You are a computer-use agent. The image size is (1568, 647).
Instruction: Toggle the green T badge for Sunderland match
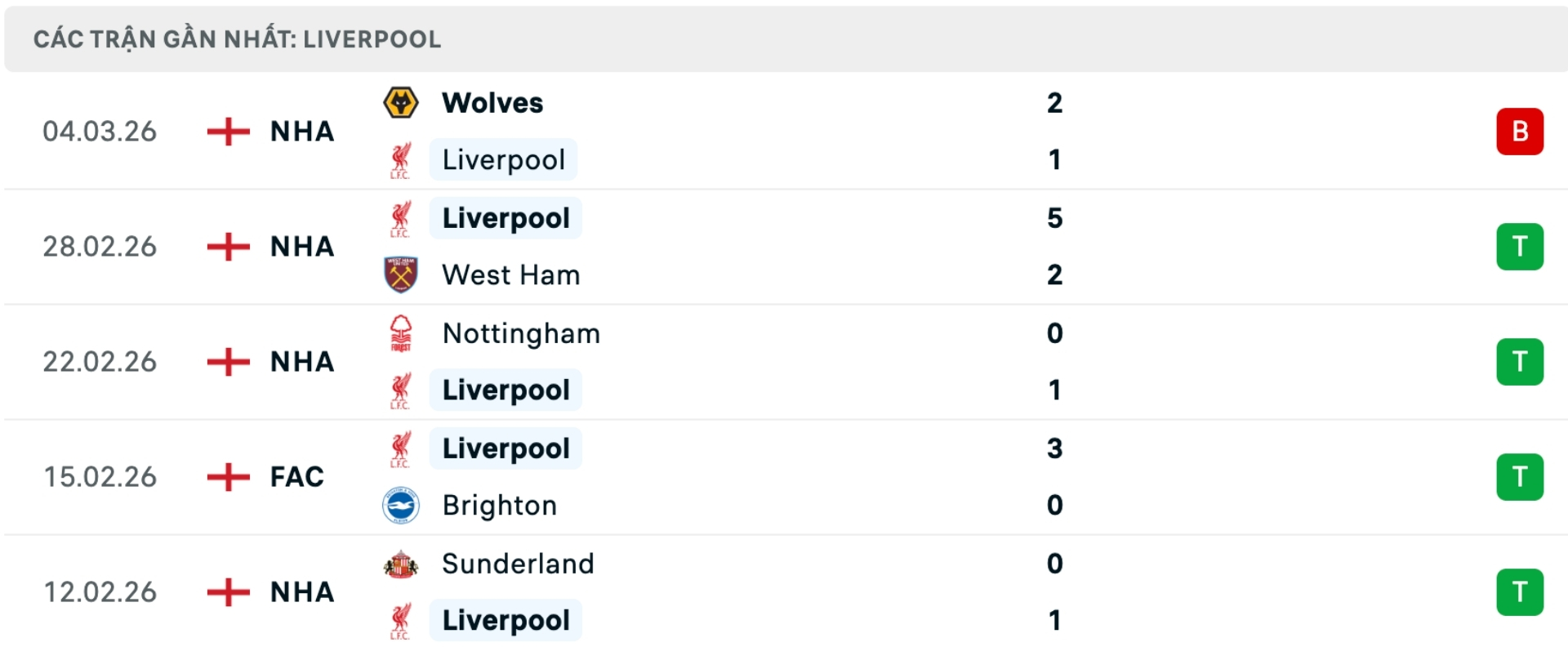(1520, 591)
